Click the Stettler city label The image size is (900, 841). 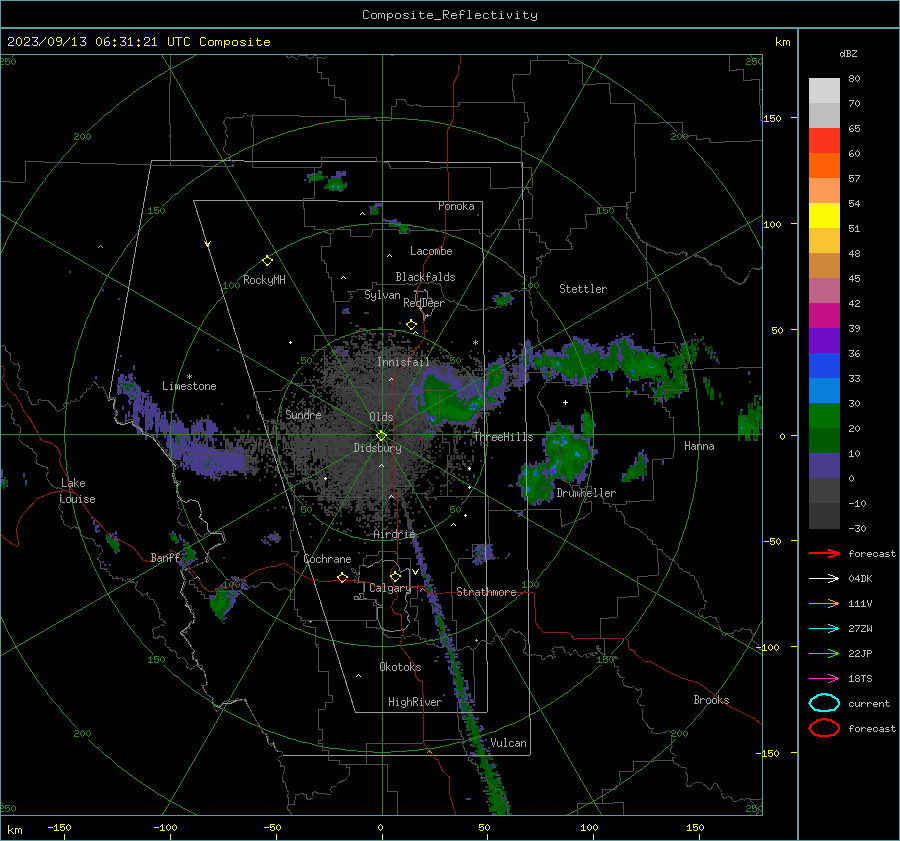click(x=583, y=289)
